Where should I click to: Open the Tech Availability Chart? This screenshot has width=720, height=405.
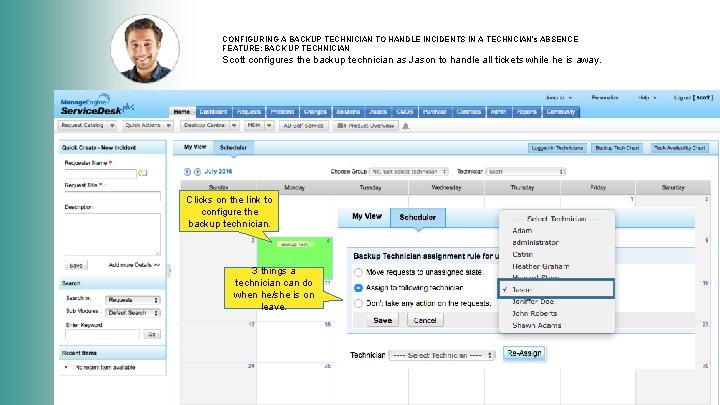point(679,148)
